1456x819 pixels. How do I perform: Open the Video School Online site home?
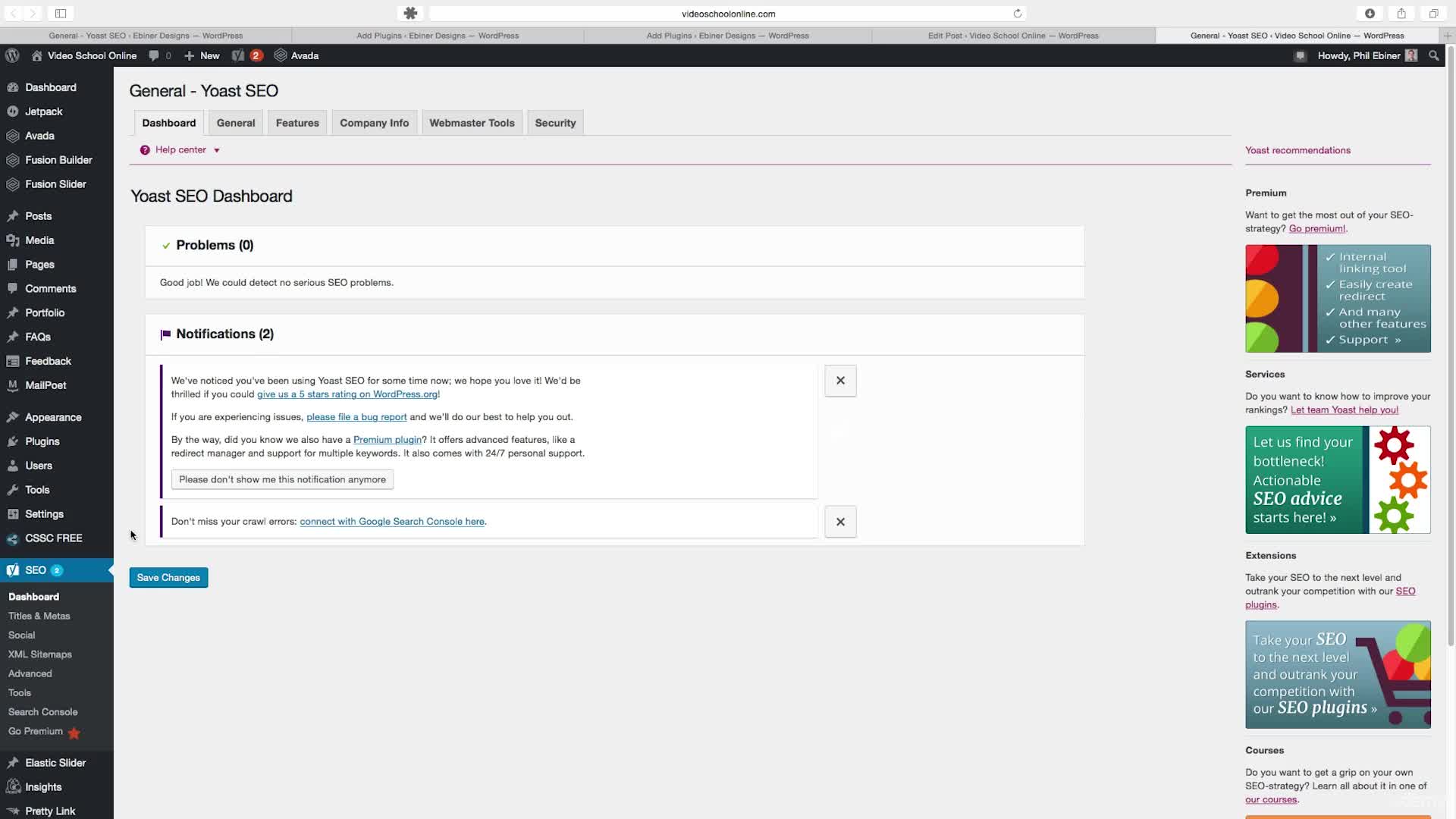[84, 55]
